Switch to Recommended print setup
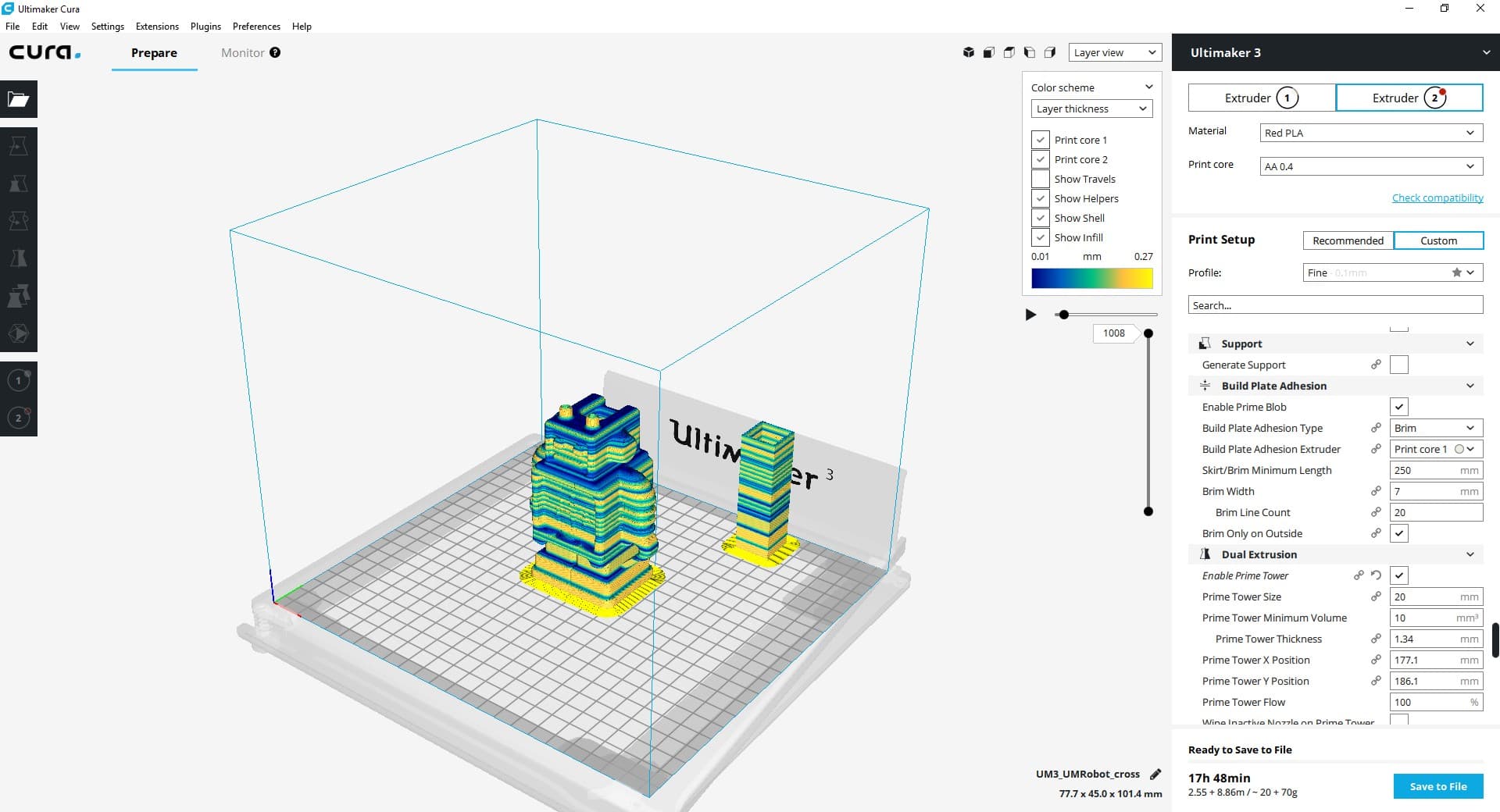Image resolution: width=1500 pixels, height=812 pixels. coord(1348,240)
